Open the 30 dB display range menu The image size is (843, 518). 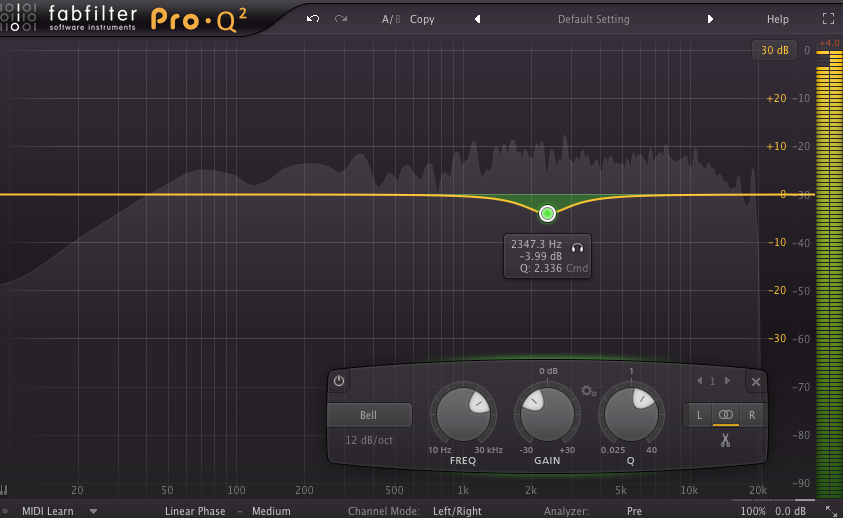point(775,50)
